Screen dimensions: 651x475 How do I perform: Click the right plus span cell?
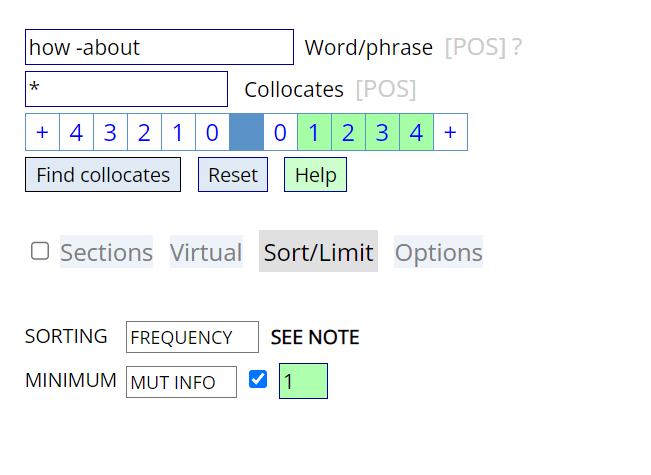(x=450, y=132)
